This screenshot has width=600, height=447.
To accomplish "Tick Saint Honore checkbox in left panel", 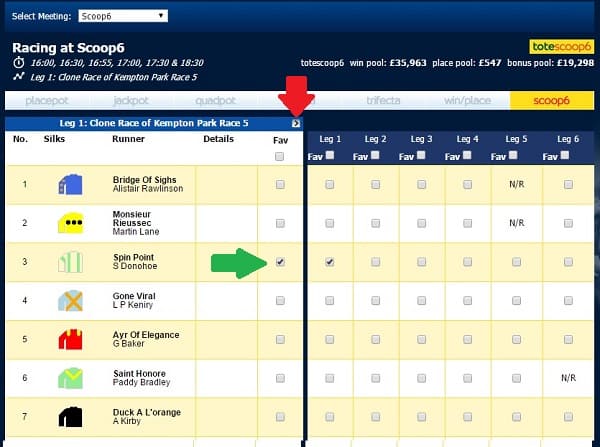I will [280, 378].
